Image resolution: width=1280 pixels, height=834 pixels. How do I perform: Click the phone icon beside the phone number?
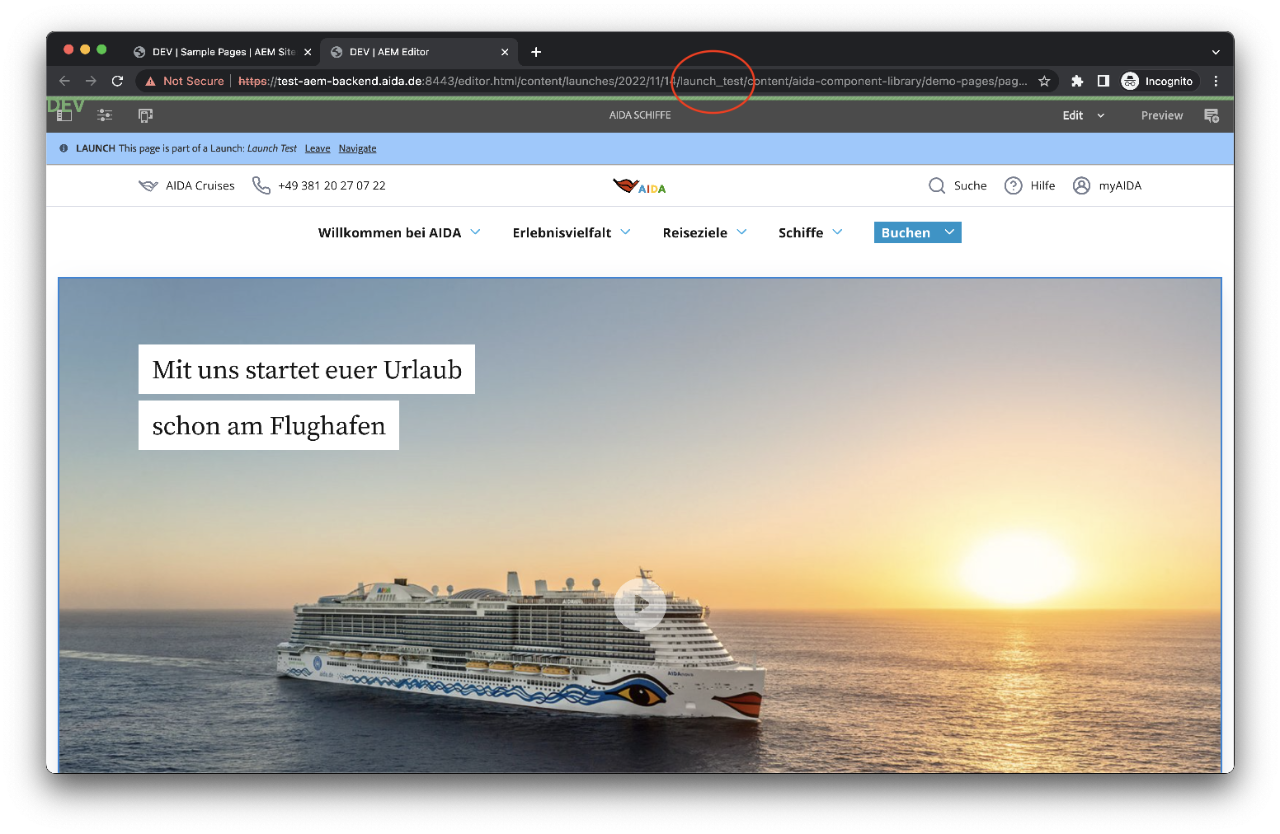point(261,185)
